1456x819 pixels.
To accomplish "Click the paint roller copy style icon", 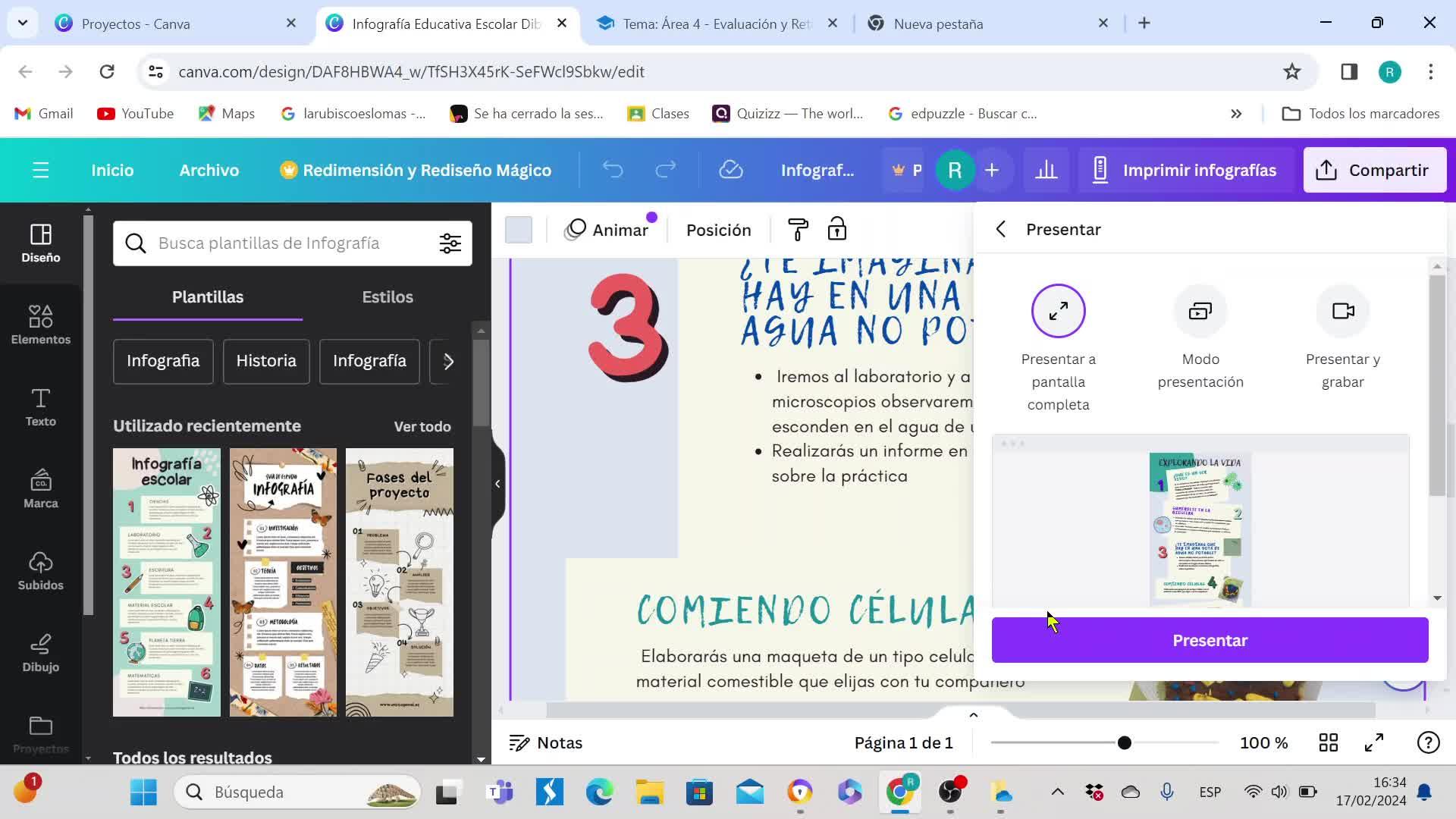I will [798, 229].
